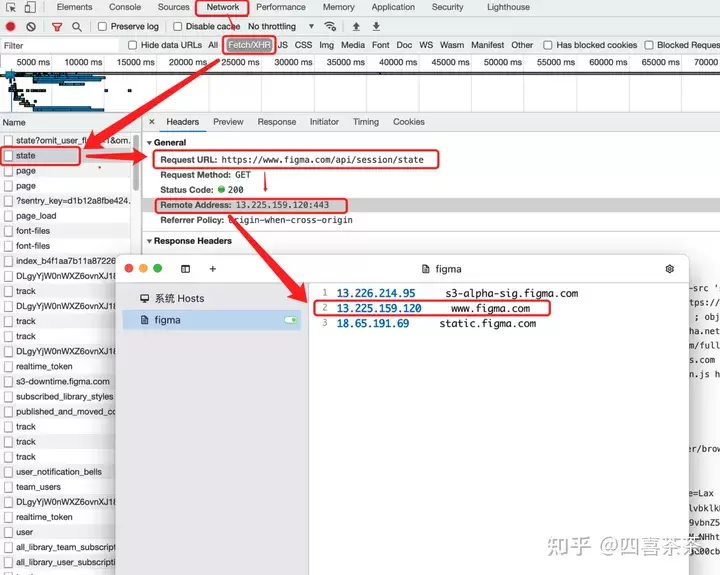Toggle figma hosts switch on/off
The image size is (720, 575).
[x=290, y=320]
